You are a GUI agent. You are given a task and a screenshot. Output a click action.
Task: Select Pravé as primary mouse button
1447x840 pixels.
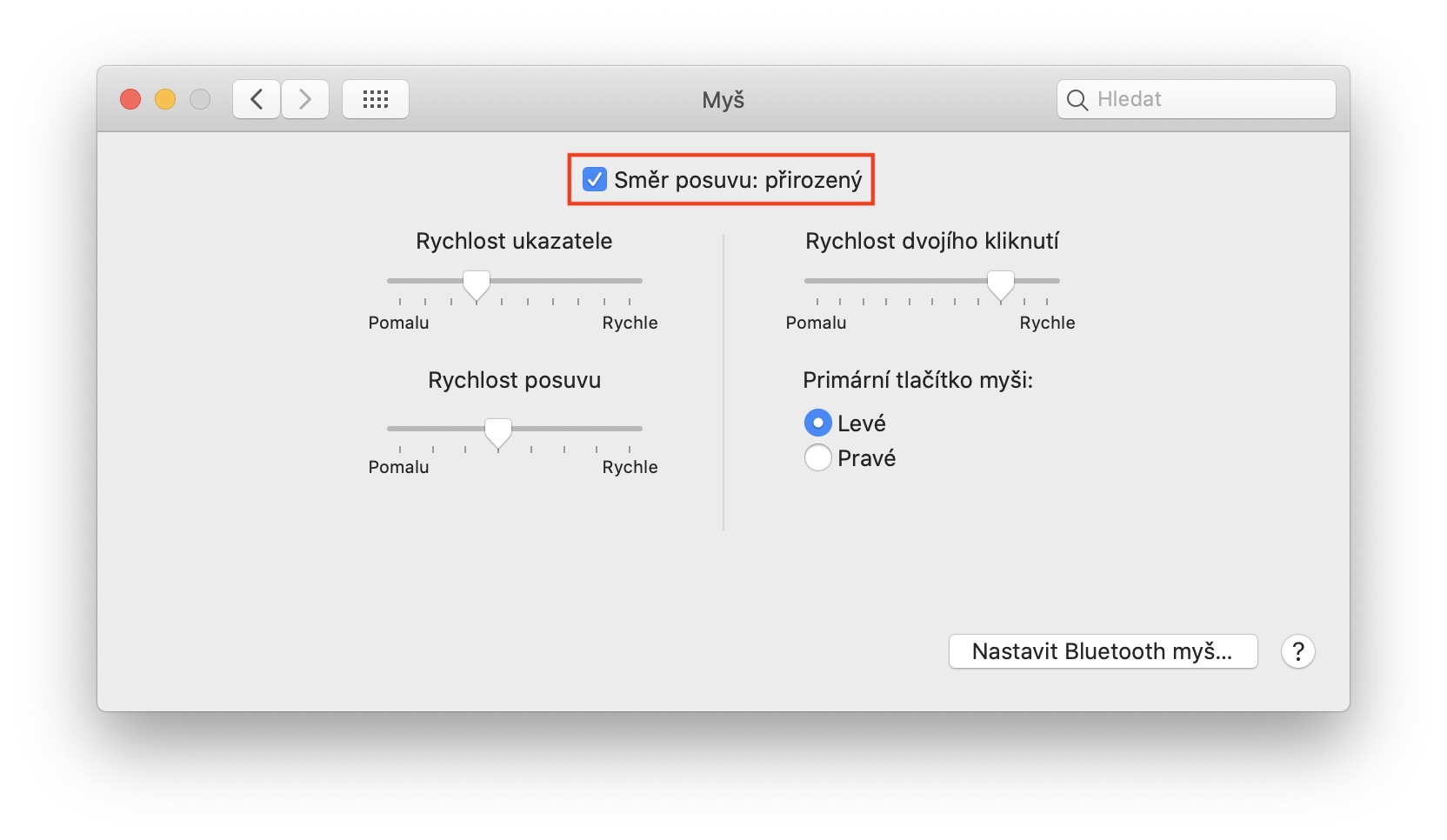[x=817, y=457]
